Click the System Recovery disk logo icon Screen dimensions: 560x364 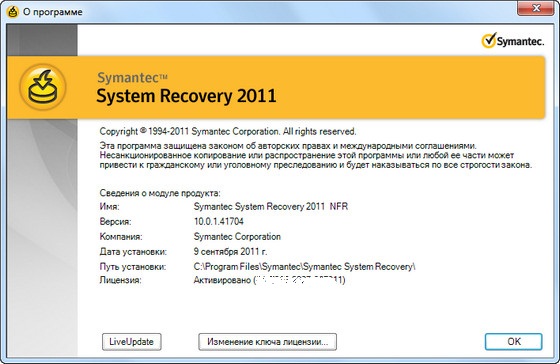(x=43, y=87)
